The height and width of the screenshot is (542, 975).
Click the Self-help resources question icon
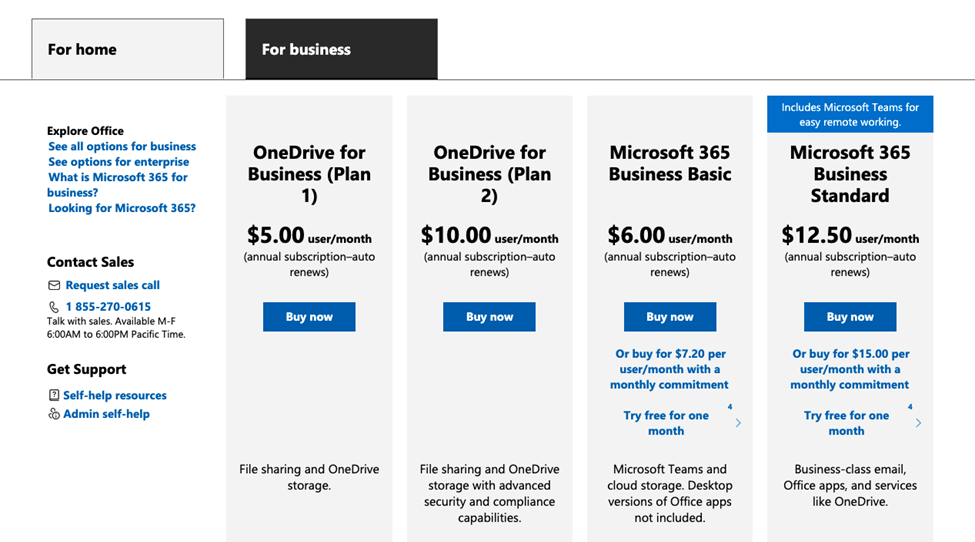point(54,396)
